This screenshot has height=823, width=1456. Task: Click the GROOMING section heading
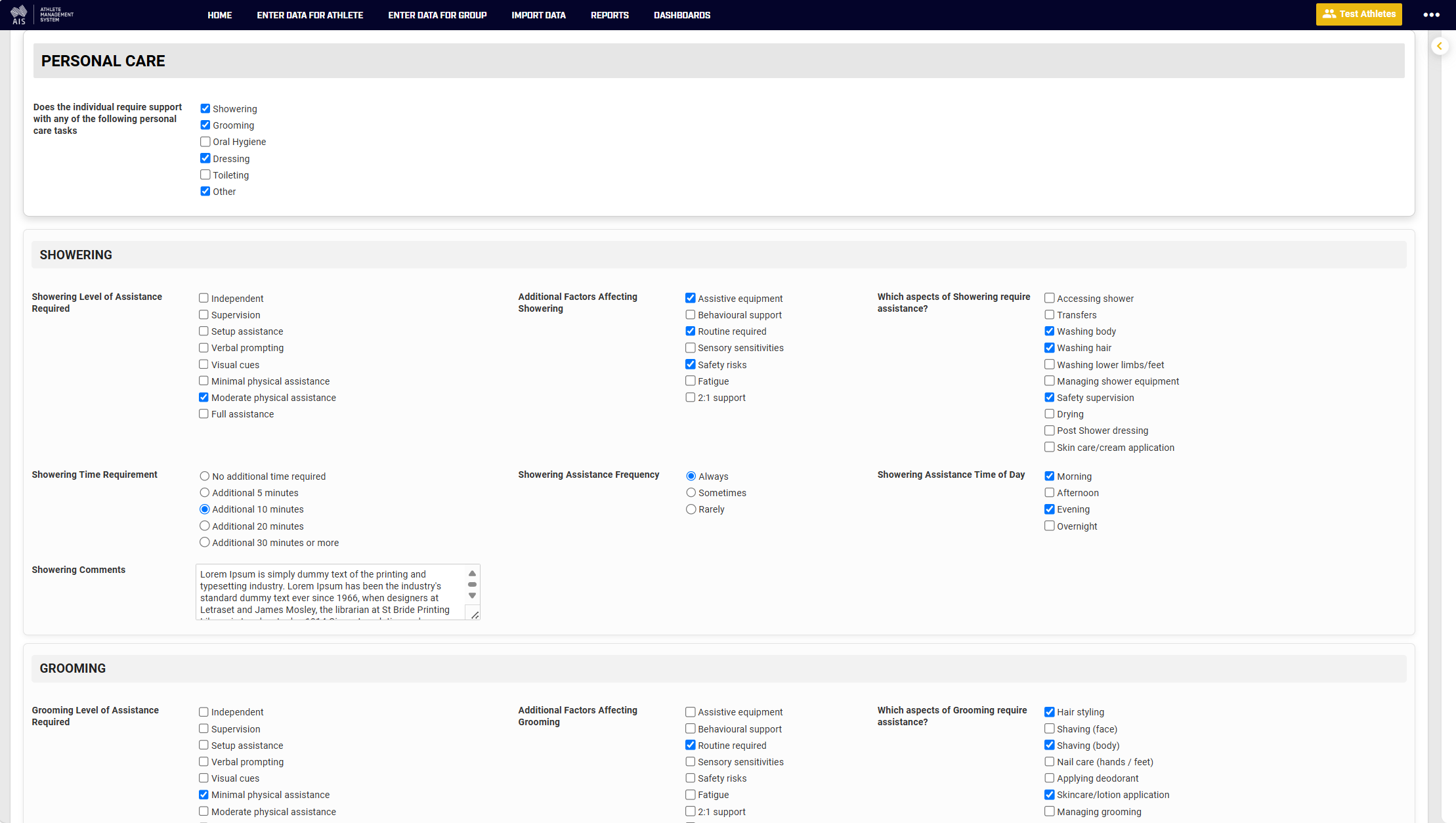[x=72, y=668]
